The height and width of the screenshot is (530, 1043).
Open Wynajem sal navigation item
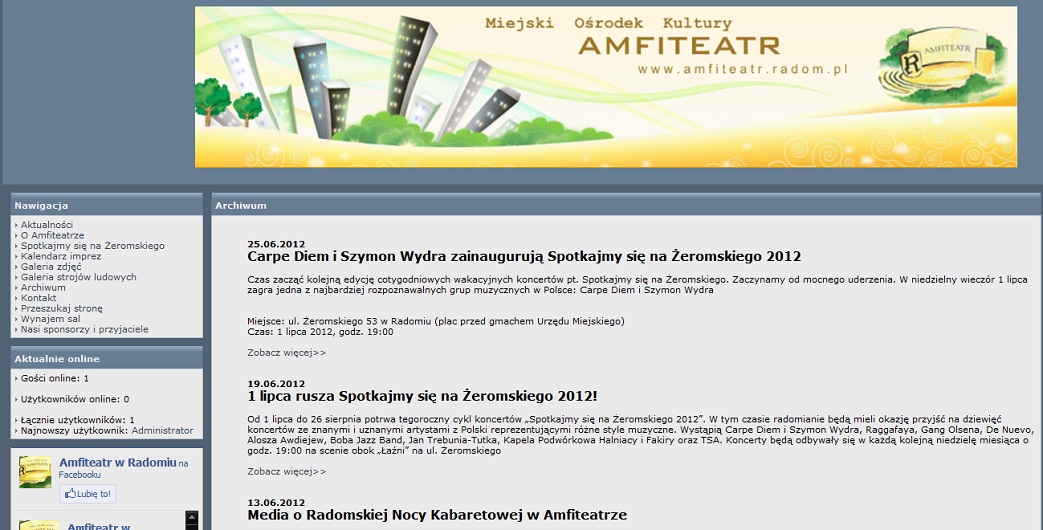pos(51,319)
